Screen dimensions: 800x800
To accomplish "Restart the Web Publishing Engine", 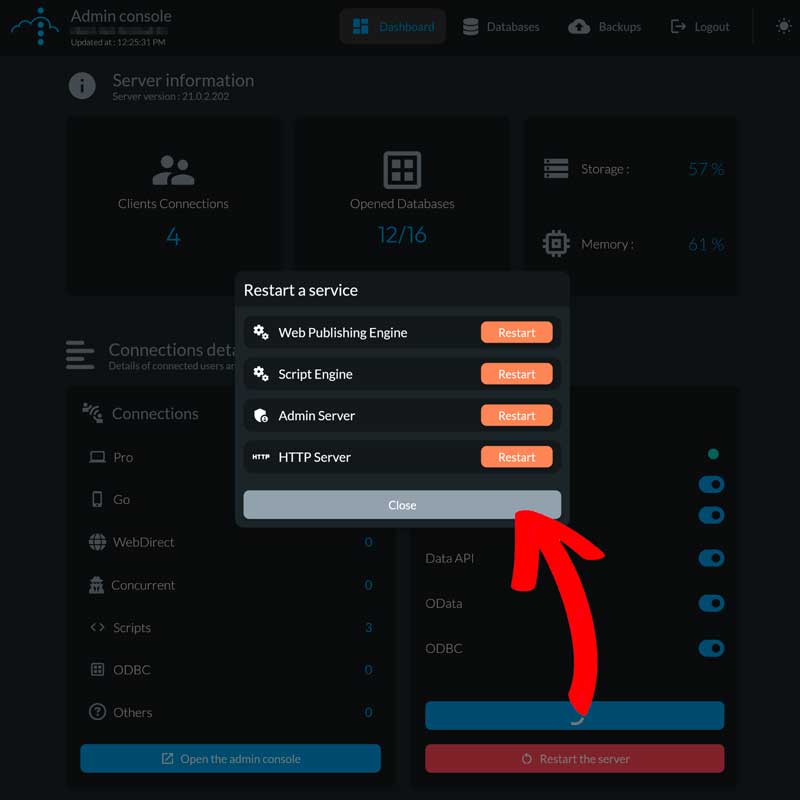I will 517,331.
